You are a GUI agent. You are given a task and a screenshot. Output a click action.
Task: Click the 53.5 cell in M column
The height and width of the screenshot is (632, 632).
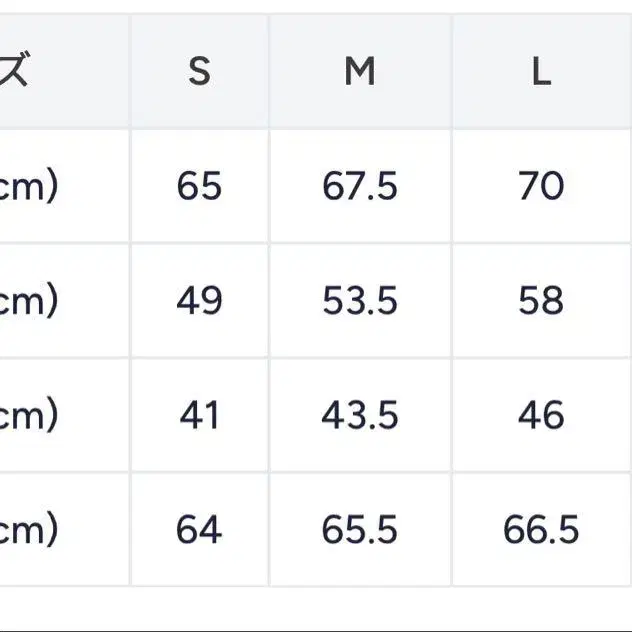pos(360,300)
